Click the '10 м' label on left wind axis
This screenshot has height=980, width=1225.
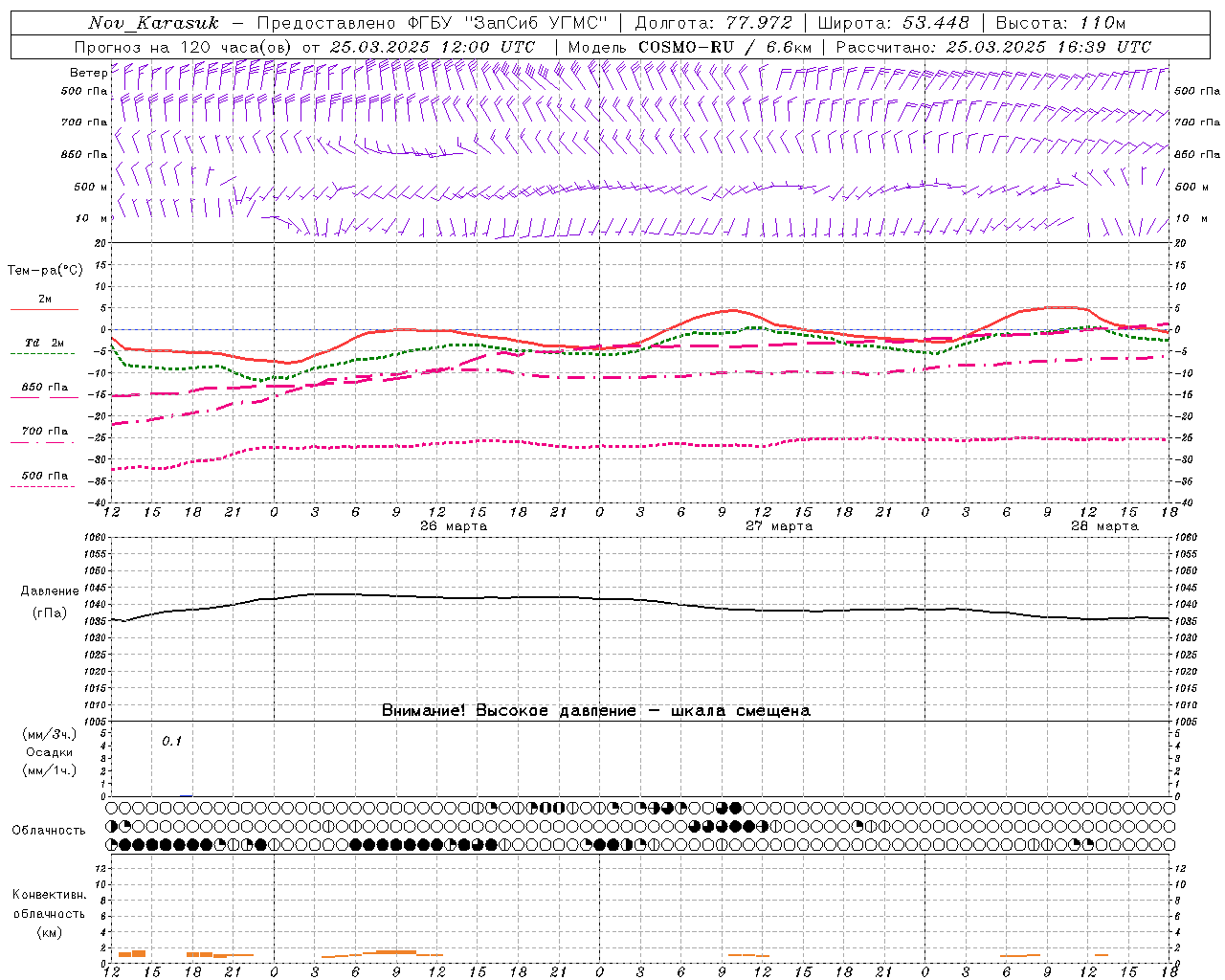tap(91, 218)
